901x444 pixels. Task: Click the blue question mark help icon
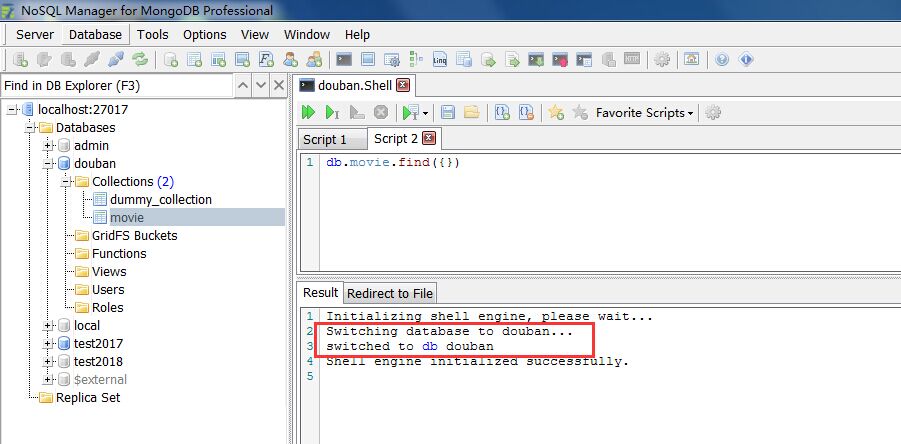click(722, 59)
